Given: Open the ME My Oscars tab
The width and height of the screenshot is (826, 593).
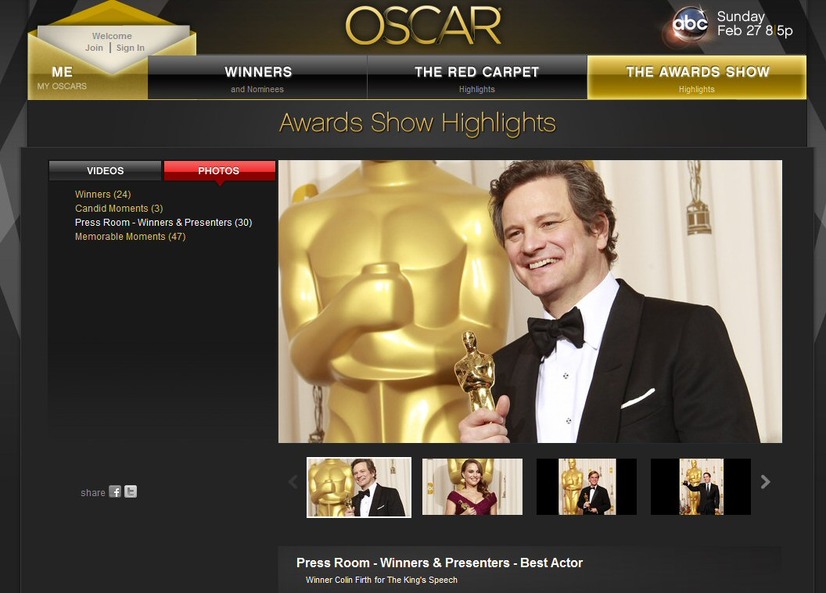Looking at the screenshot, I should [x=62, y=78].
